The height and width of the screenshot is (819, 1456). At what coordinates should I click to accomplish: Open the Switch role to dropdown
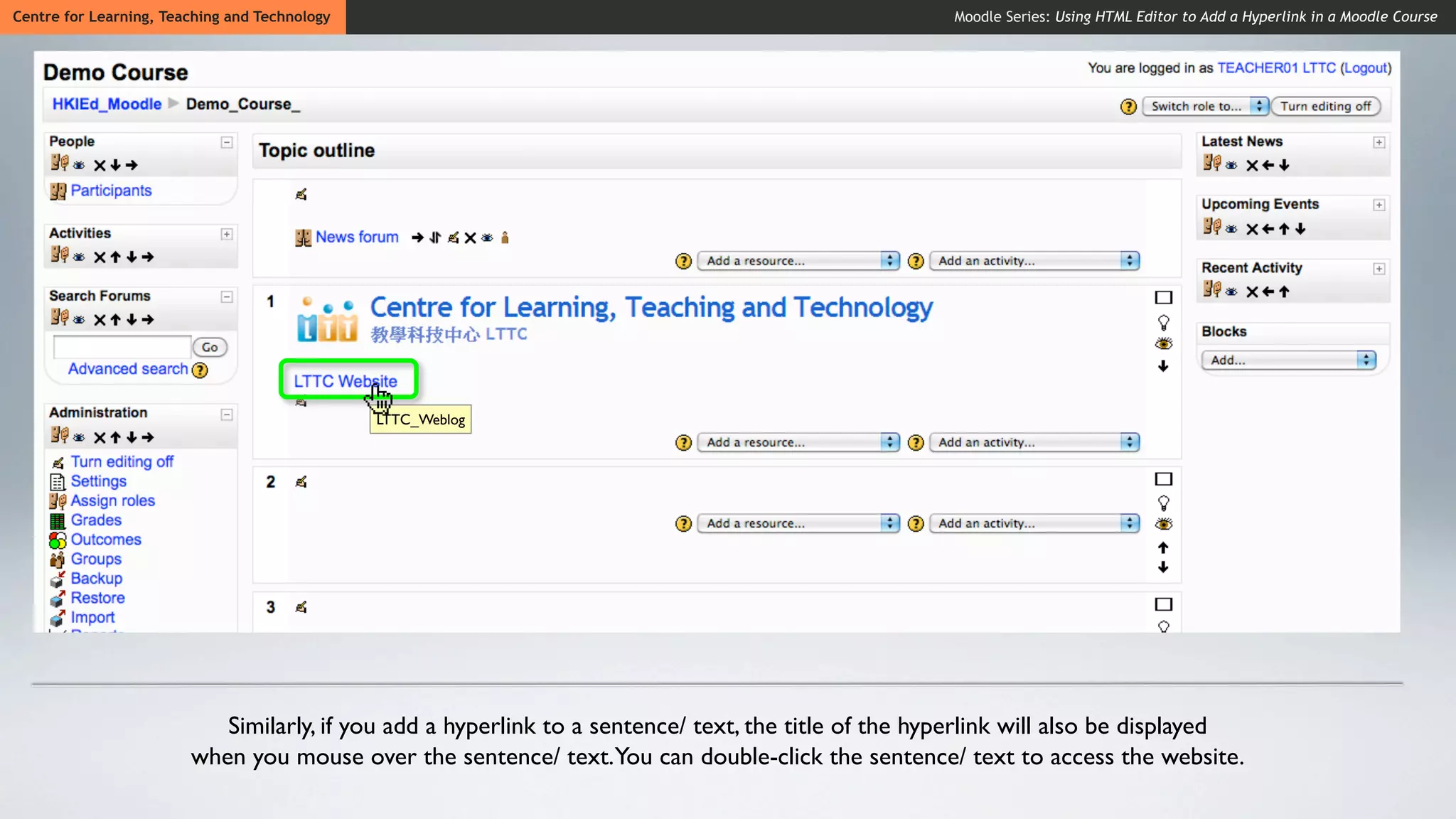(x=1205, y=107)
